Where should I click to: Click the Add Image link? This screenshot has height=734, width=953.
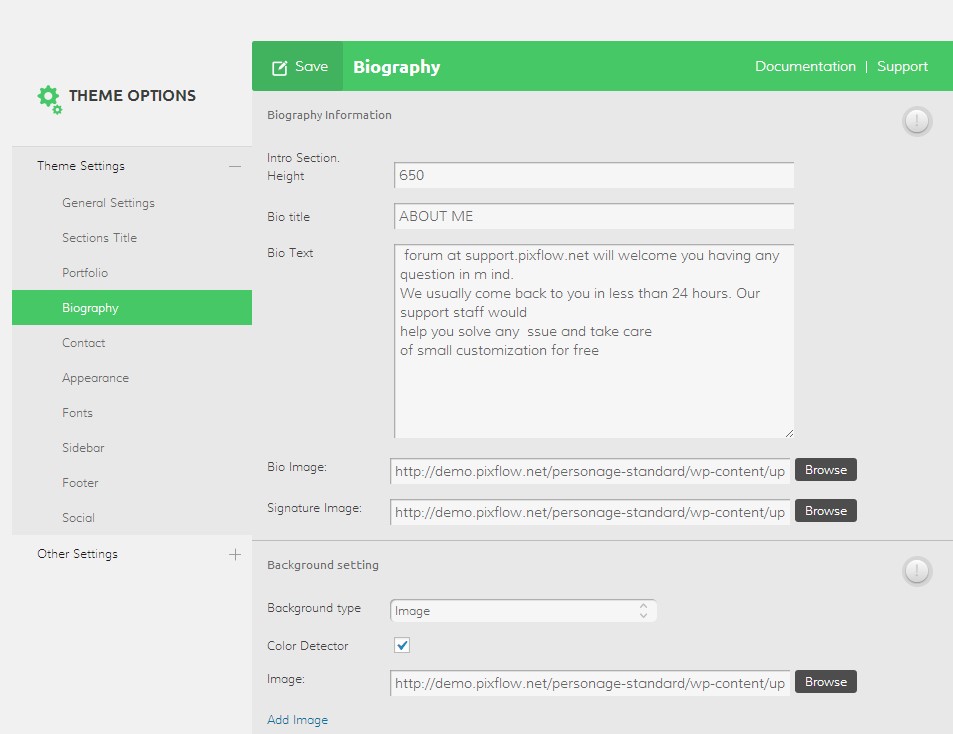[x=297, y=720]
